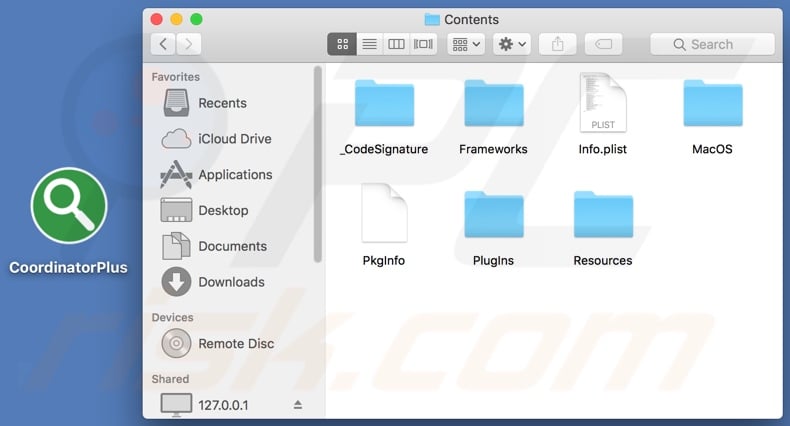The height and width of the screenshot is (426, 790).
Task: Click the Contents folder proxy icon in title bar
Action: point(432,20)
